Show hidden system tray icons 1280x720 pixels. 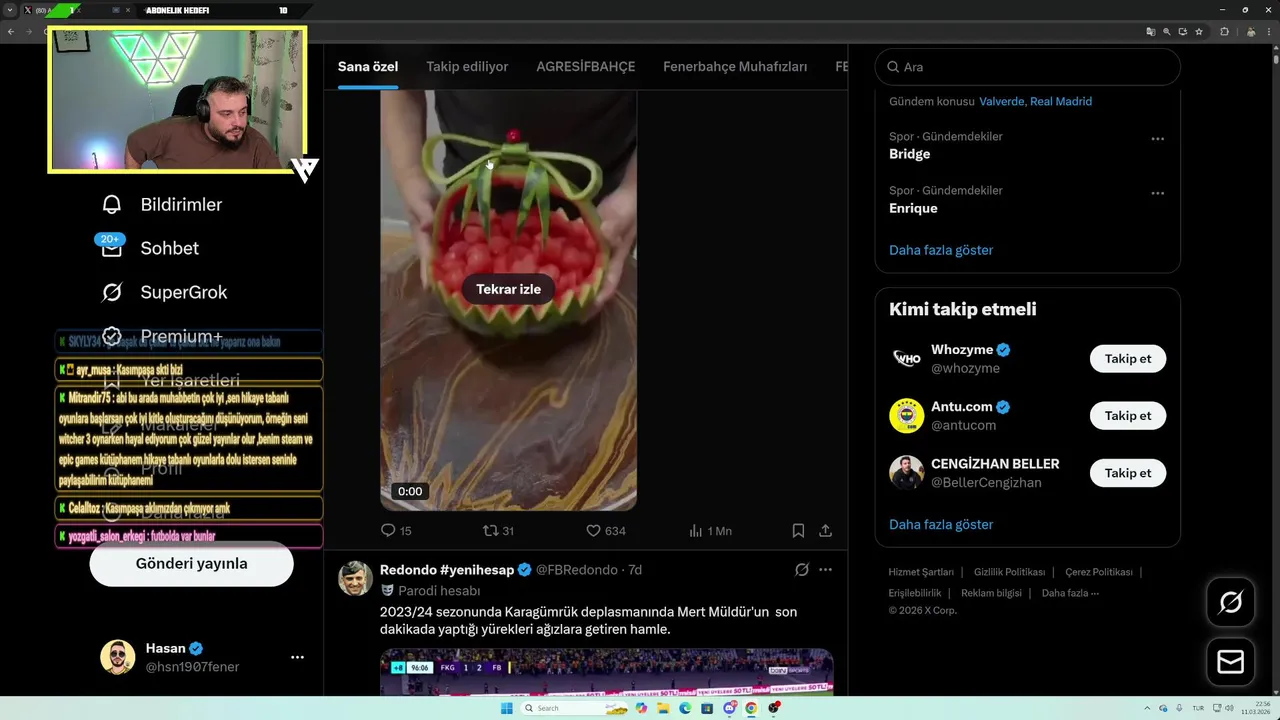click(x=1147, y=708)
